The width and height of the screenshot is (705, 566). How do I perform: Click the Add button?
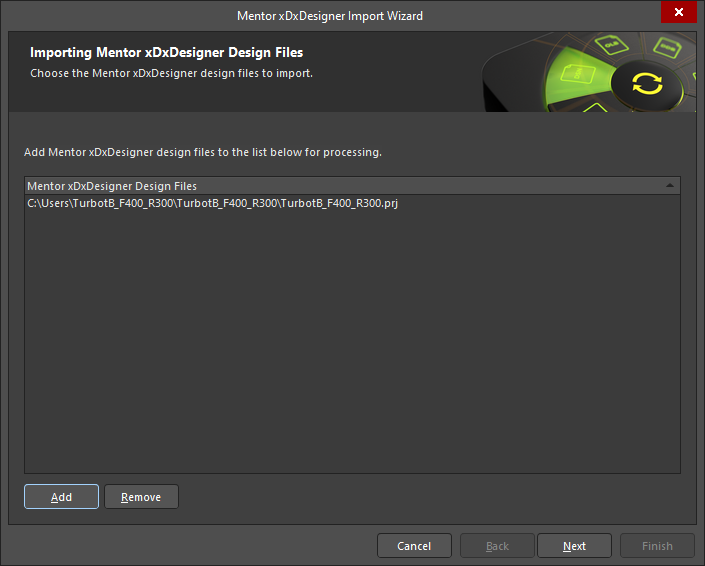[61, 497]
